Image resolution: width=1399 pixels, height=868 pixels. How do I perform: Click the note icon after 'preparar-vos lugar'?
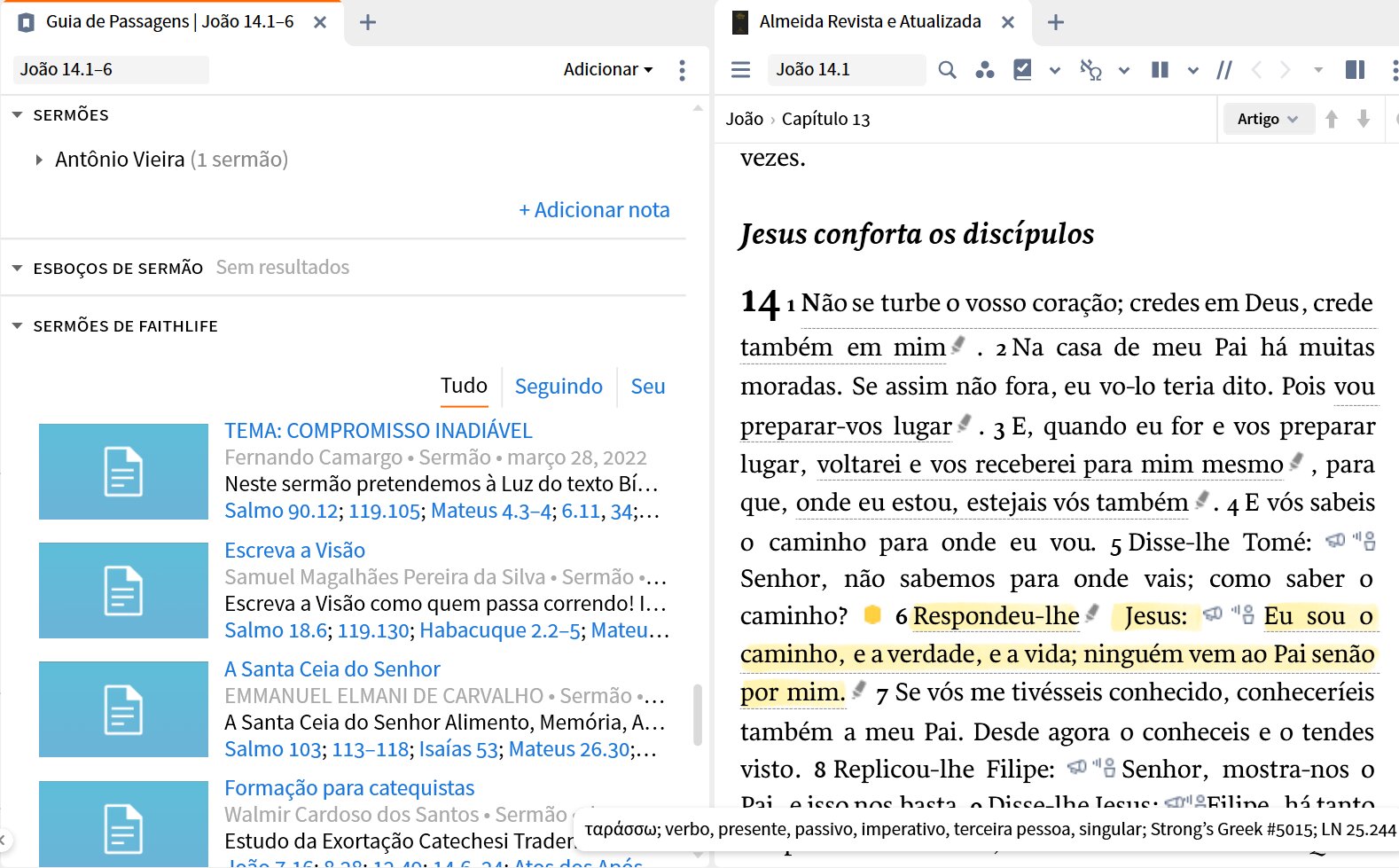pyautogui.click(x=965, y=424)
